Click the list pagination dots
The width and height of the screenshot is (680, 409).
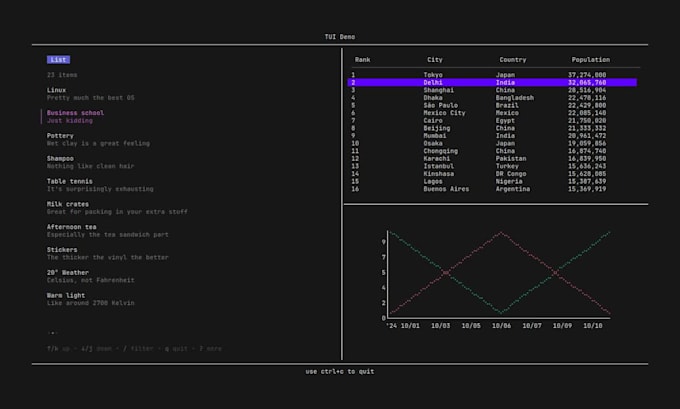click(51, 332)
